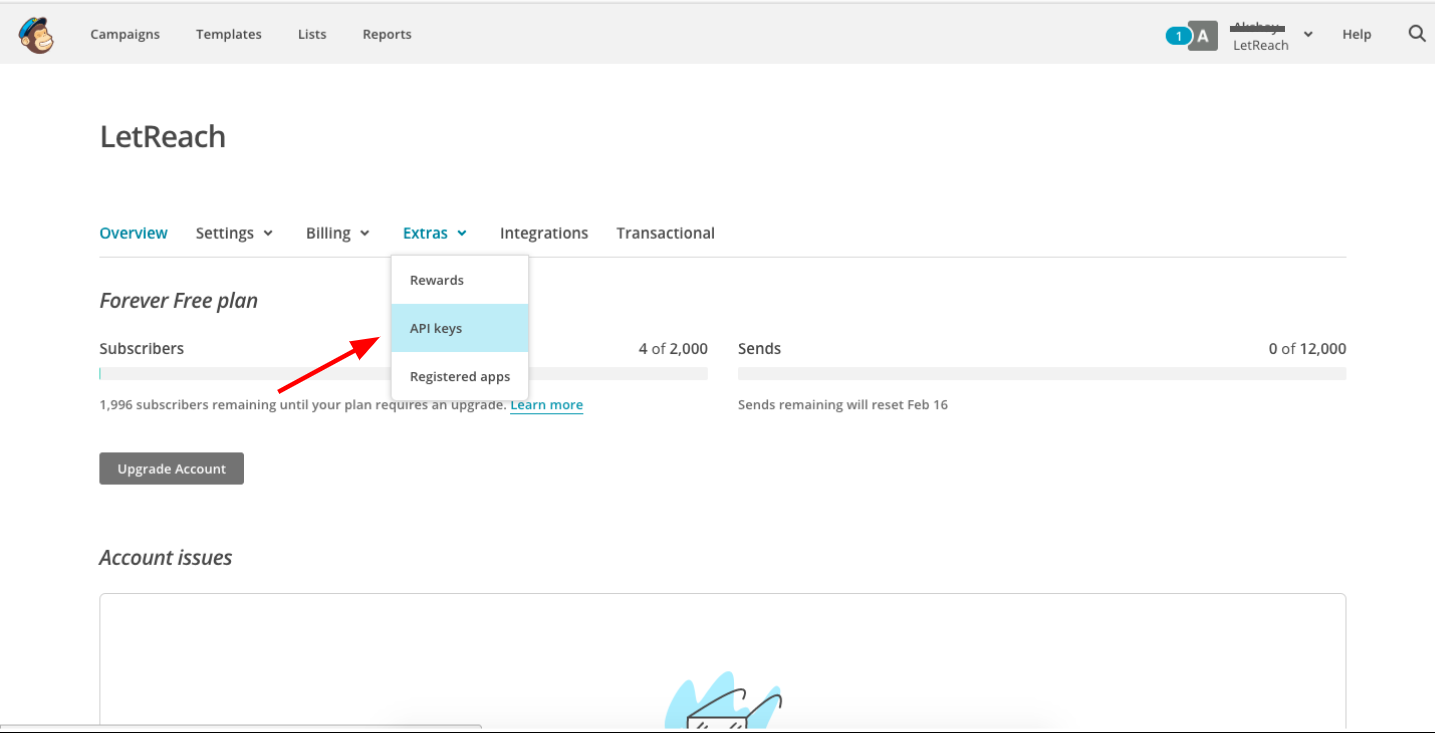Open Reports in top navigation
This screenshot has height=733, width=1435.
click(387, 34)
